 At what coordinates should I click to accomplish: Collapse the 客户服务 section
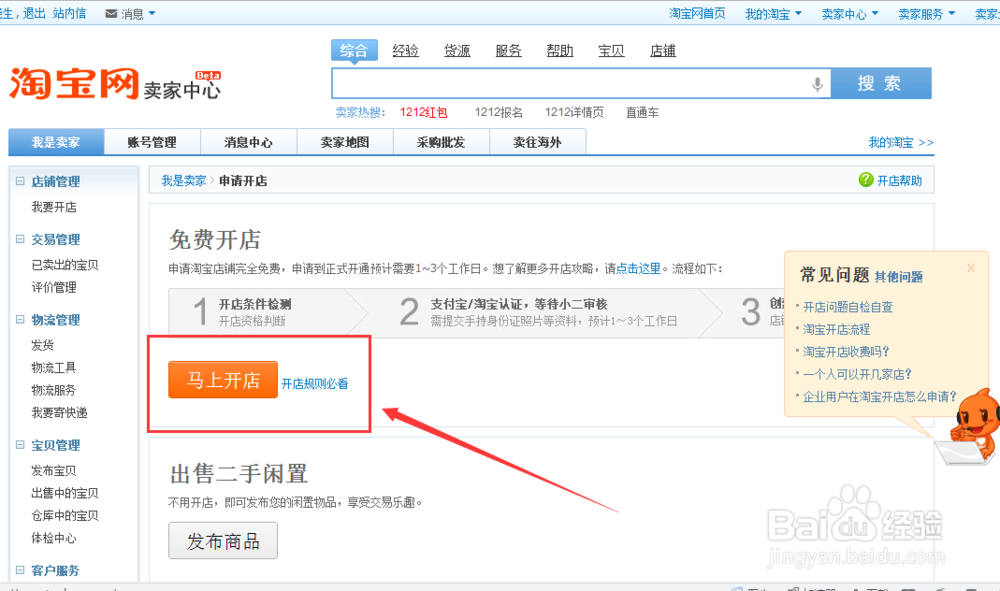click(x=20, y=570)
